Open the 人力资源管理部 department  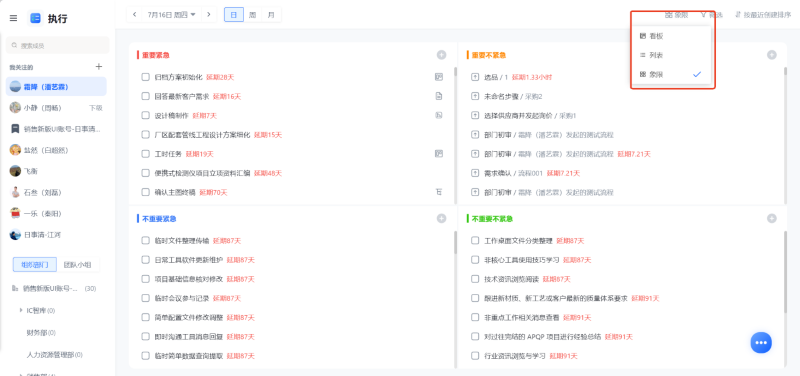coord(55,354)
